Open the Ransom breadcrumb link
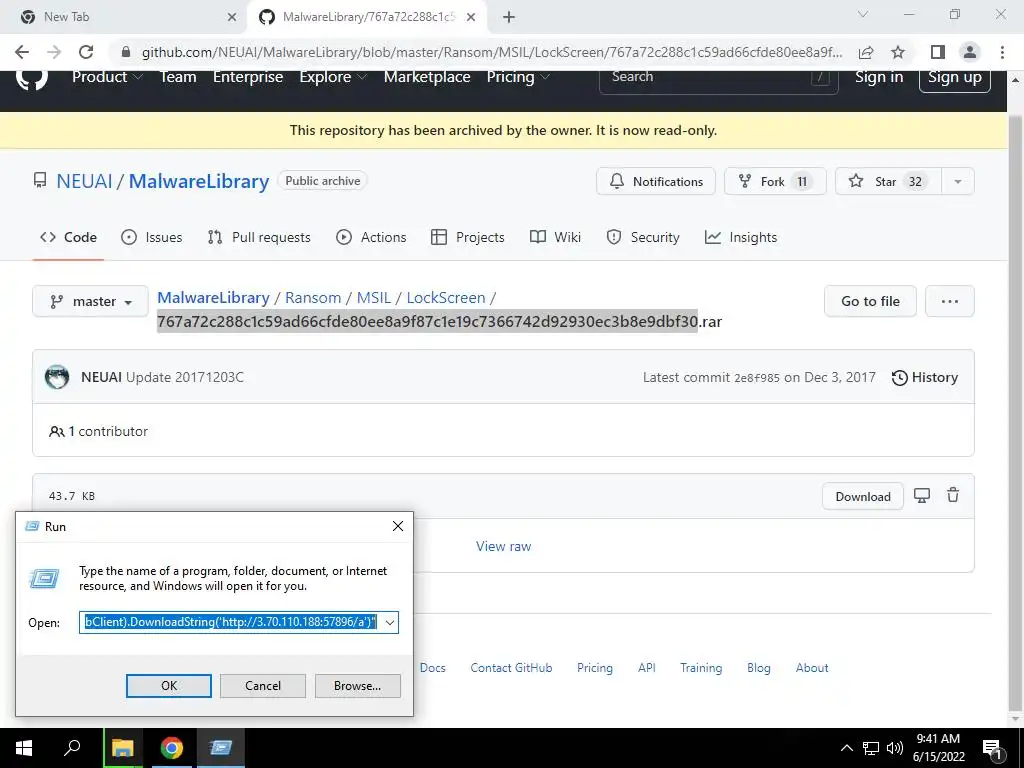1024x768 pixels. click(x=313, y=298)
